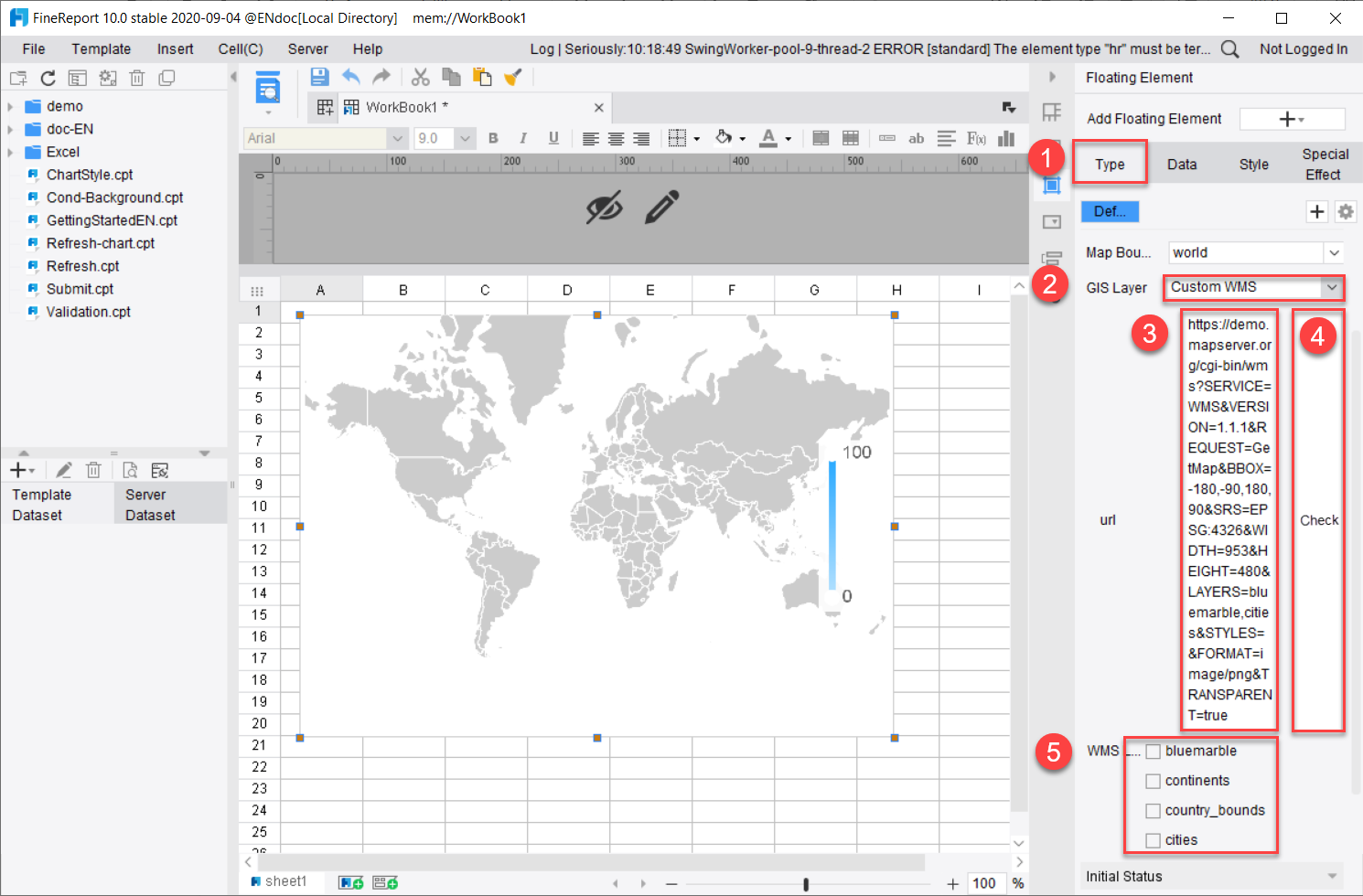Click the chart insert icon on toolbar
Image resolution: width=1363 pixels, height=896 pixels.
tap(1006, 138)
